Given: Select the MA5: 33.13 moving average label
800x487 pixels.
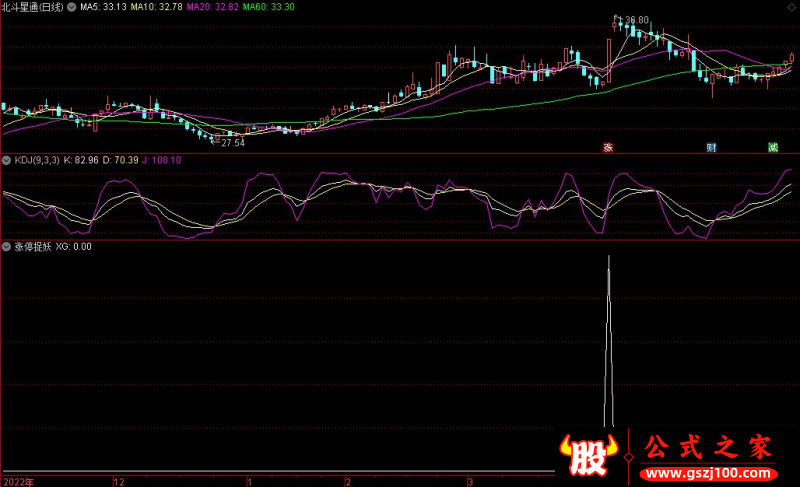Looking at the screenshot, I should point(103,7).
